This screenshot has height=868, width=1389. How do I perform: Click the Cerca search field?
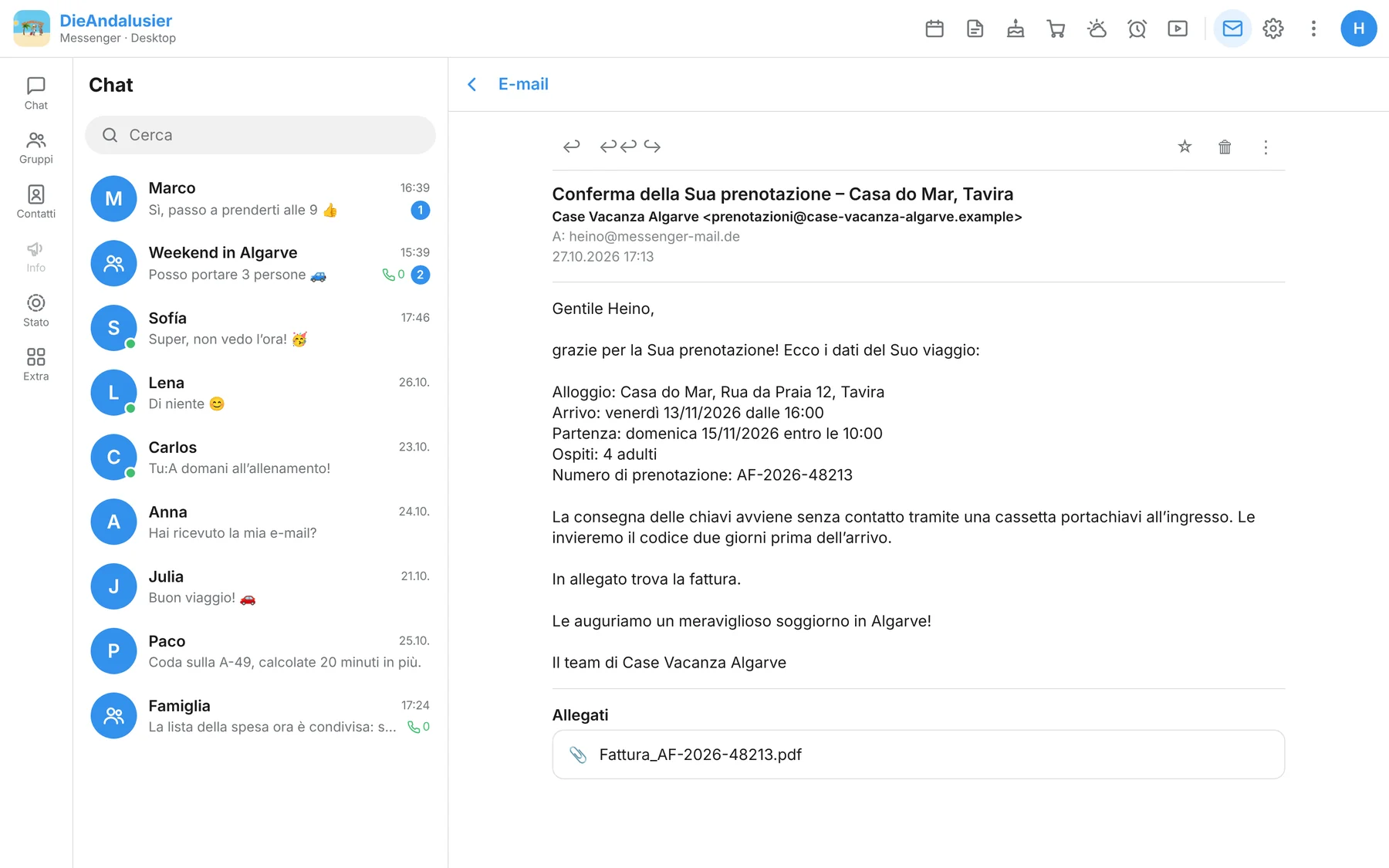coord(260,135)
